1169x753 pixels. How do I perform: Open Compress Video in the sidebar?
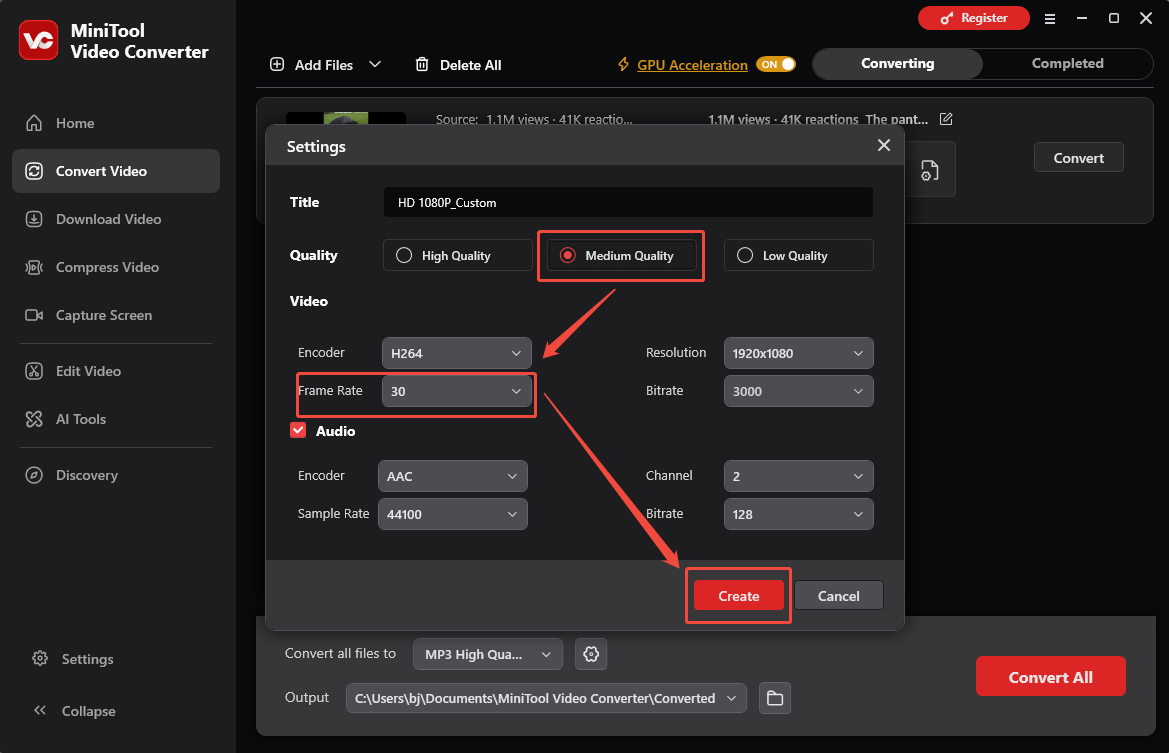116,267
